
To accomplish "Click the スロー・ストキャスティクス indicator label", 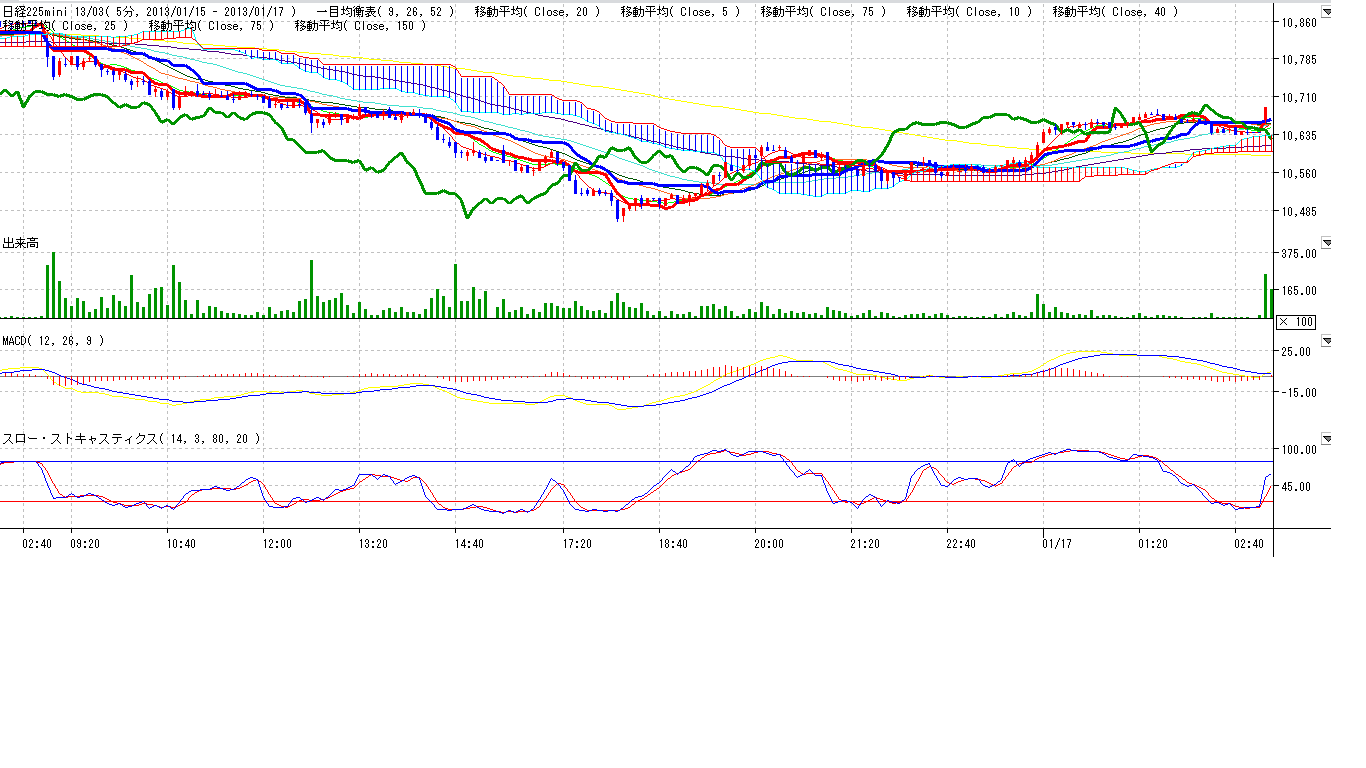I will point(132,438).
